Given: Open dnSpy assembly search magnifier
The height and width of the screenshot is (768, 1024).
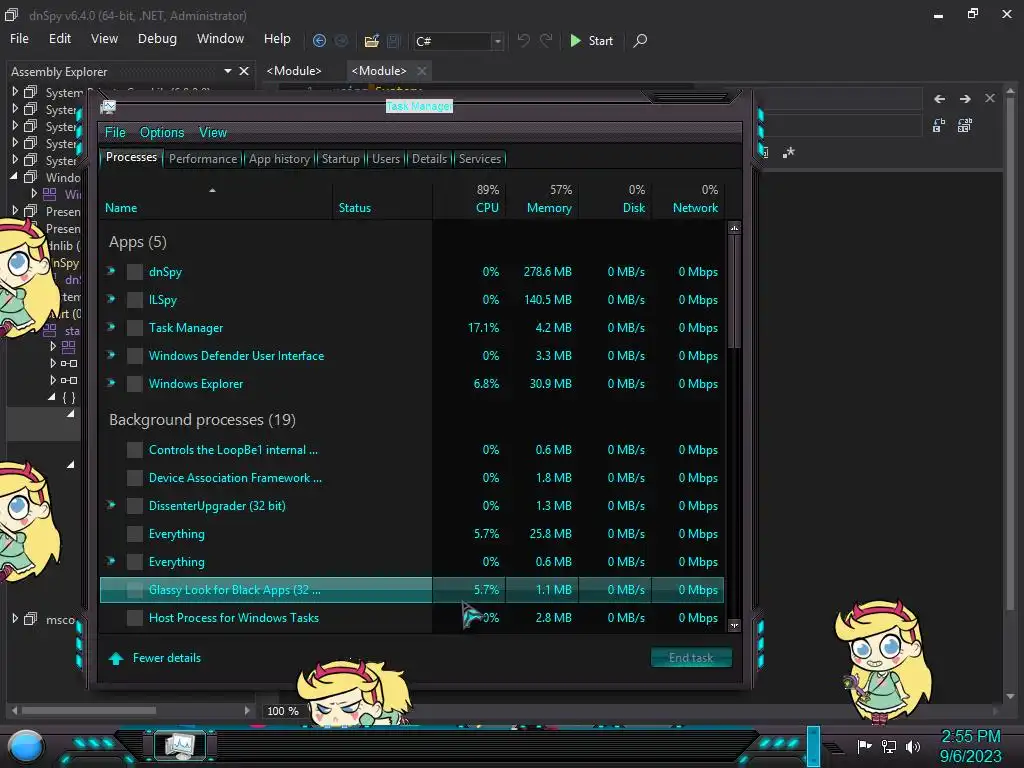Looking at the screenshot, I should [x=640, y=40].
